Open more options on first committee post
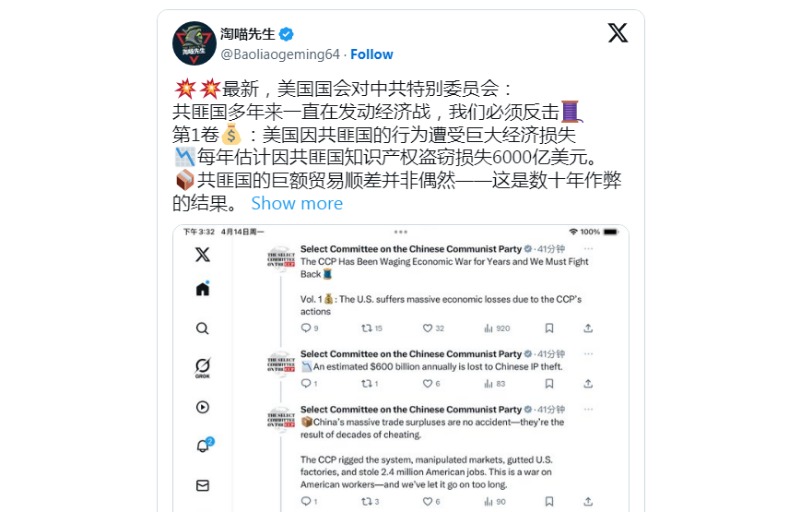Viewport: 800px width, 512px height. point(588,249)
